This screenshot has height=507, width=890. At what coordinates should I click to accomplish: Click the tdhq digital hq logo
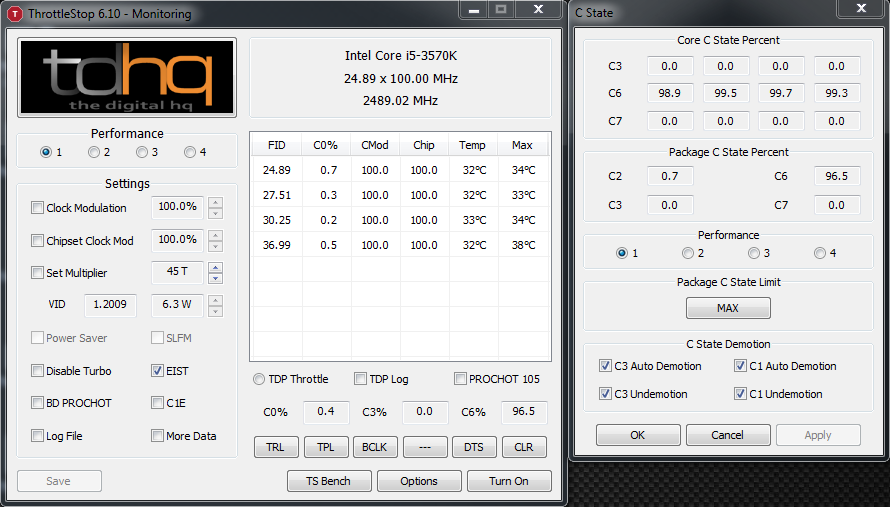point(127,78)
